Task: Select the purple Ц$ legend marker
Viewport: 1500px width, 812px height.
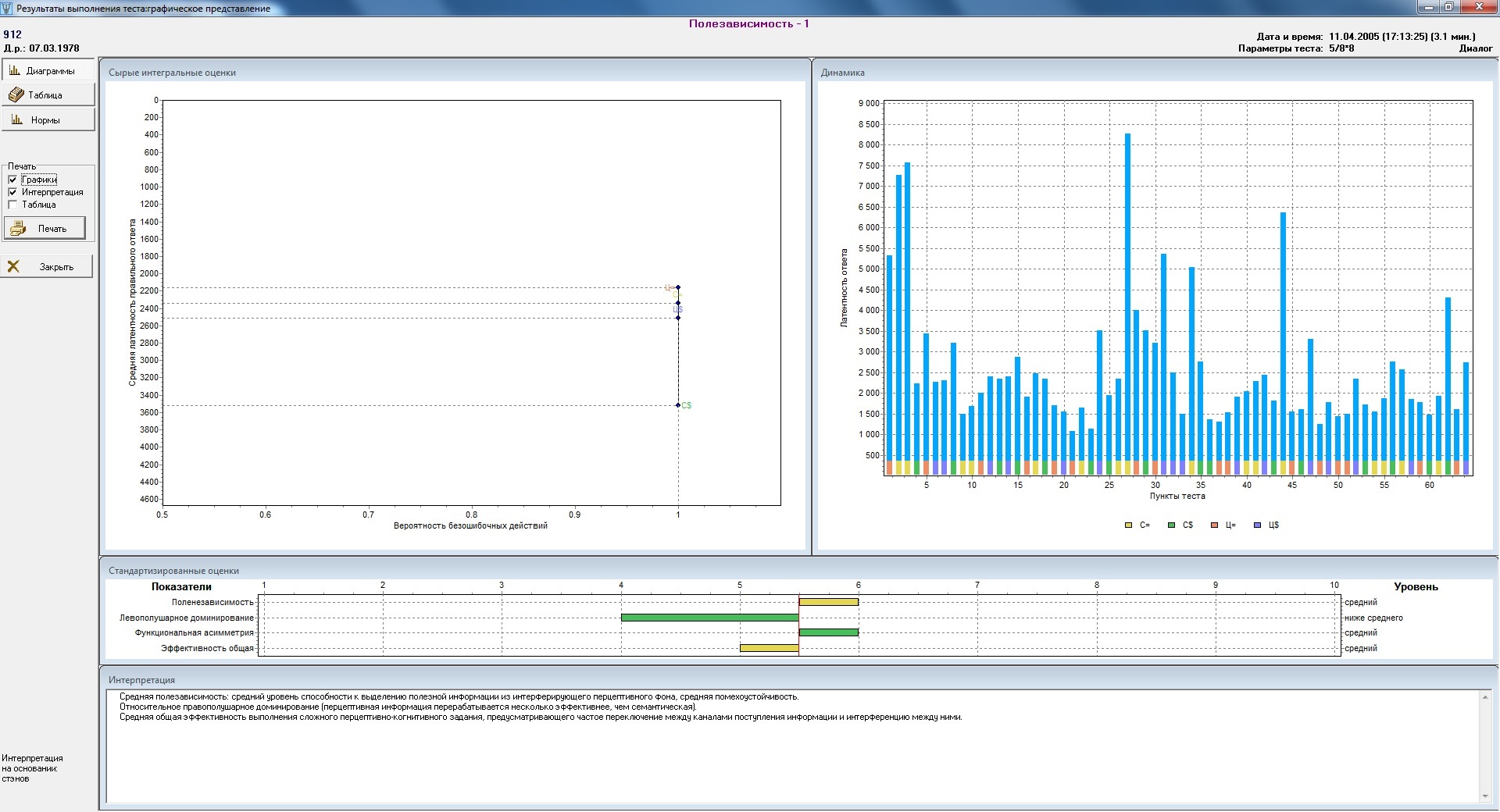Action: (1257, 525)
